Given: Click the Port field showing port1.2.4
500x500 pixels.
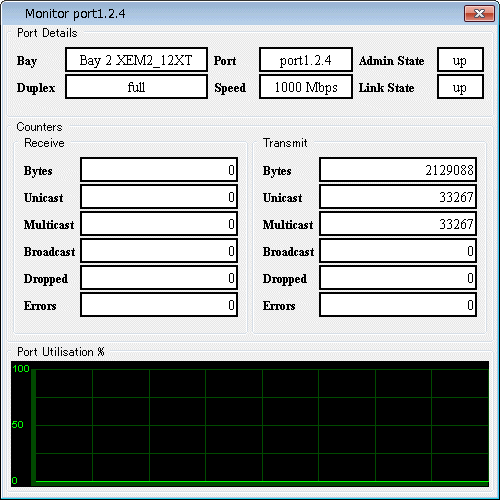Looking at the screenshot, I should pyautogui.click(x=306, y=60).
